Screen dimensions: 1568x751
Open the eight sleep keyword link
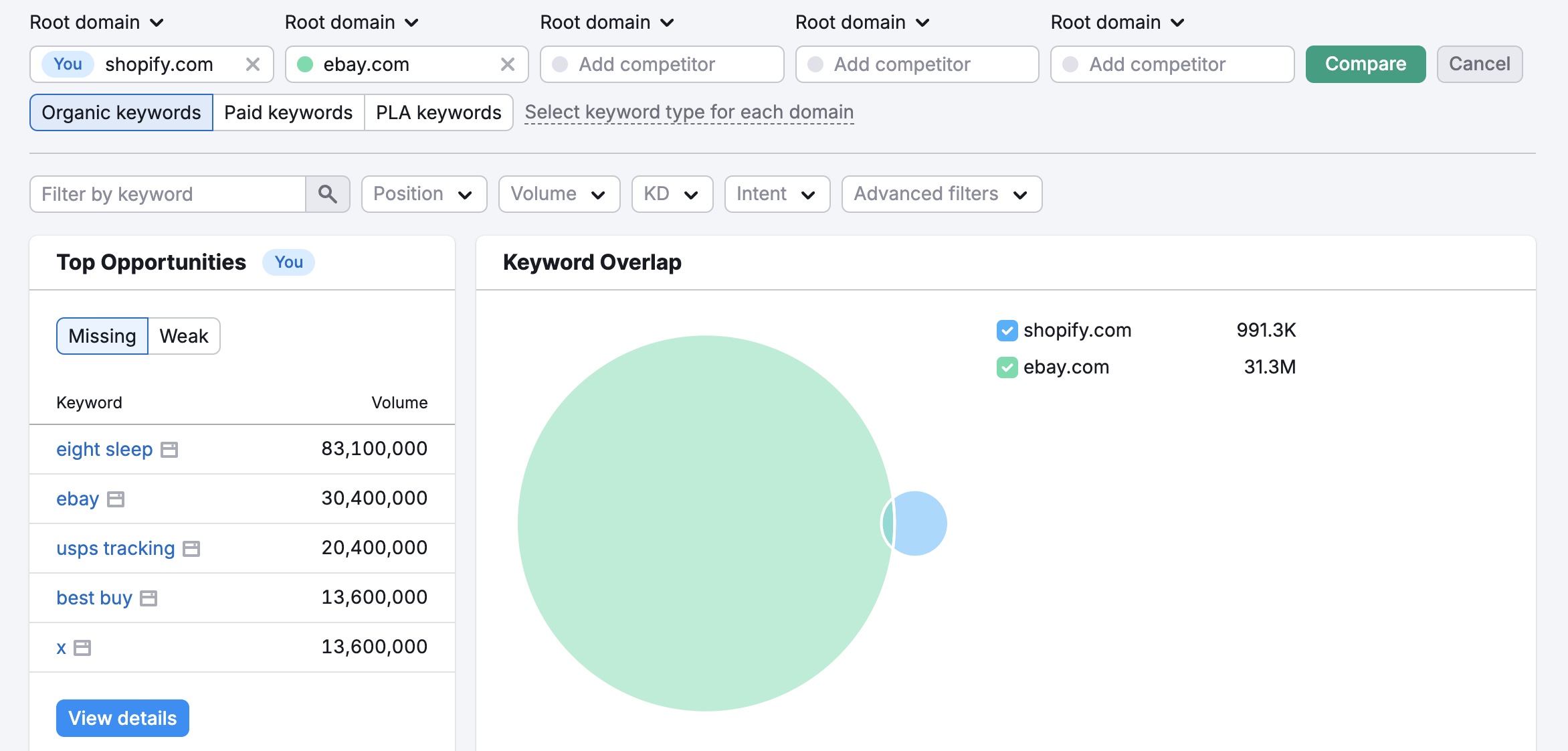104,449
